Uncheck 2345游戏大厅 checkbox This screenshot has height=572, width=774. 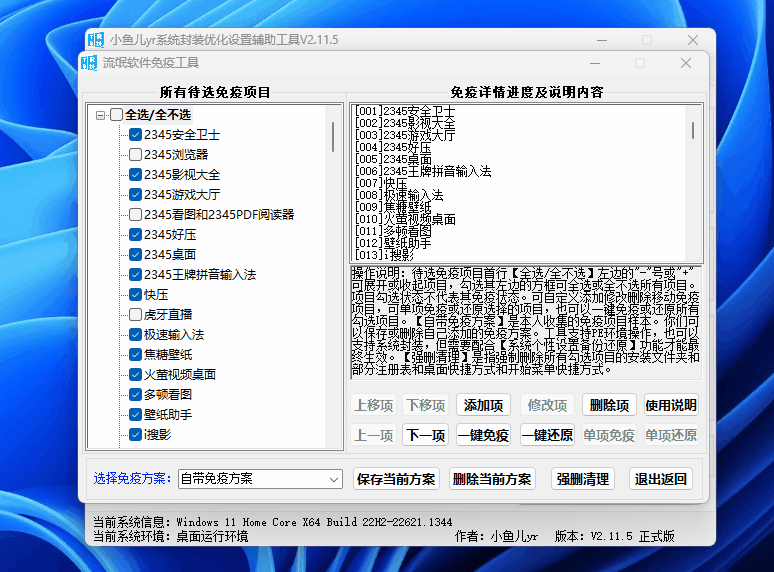(135, 194)
